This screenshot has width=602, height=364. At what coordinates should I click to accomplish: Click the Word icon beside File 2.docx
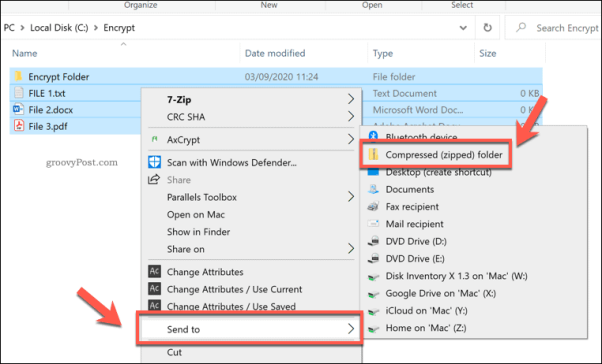coord(18,109)
